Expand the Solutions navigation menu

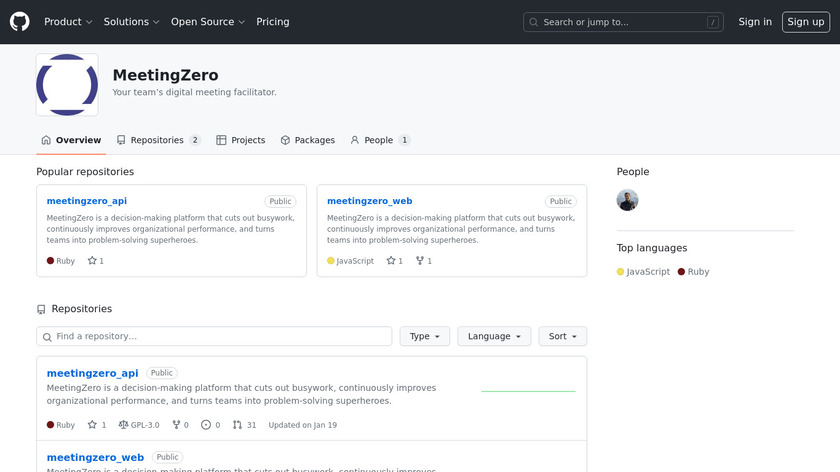click(x=131, y=22)
